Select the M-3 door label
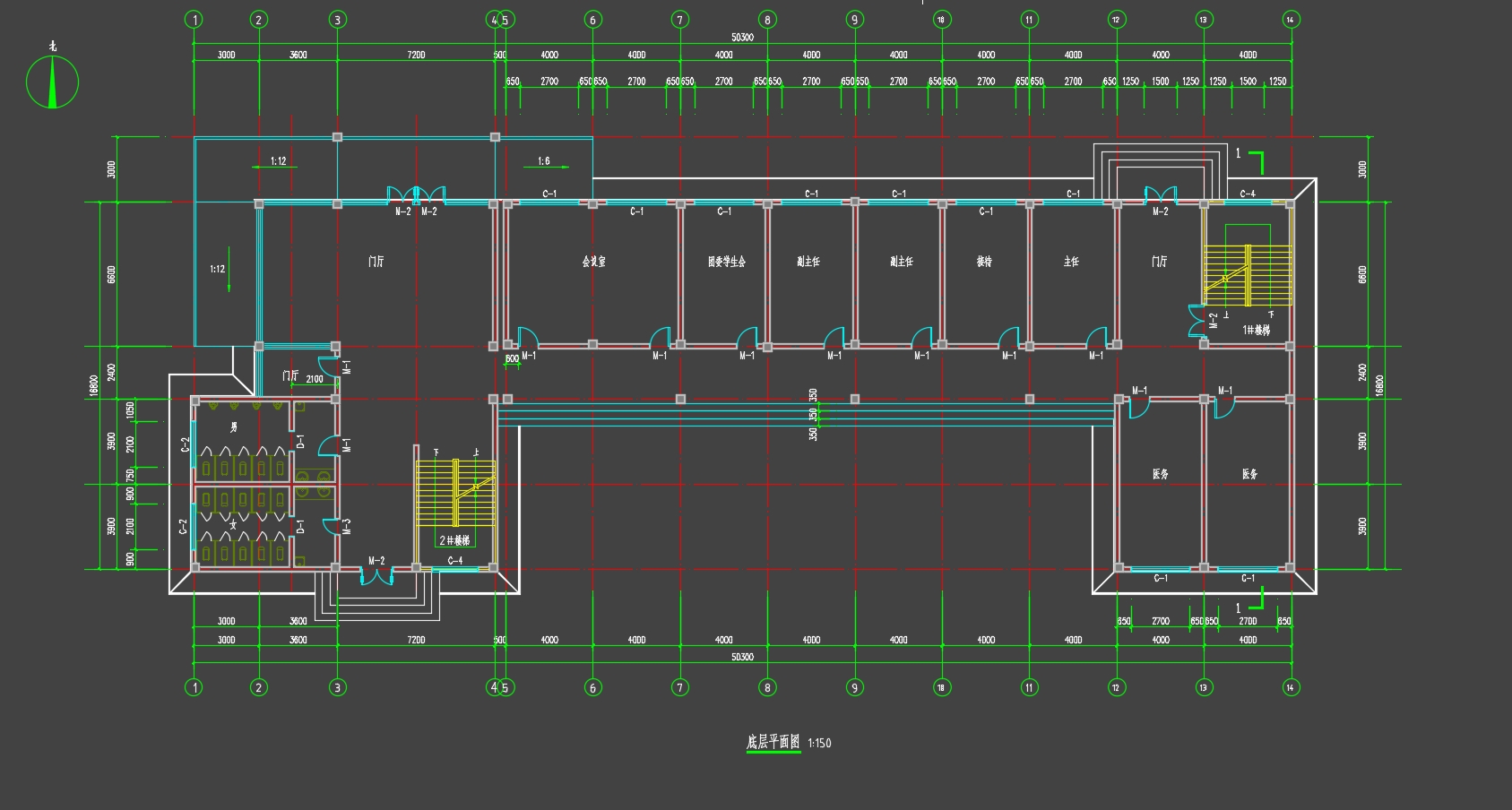Screen dimensions: 1512x810 pyautogui.click(x=347, y=526)
